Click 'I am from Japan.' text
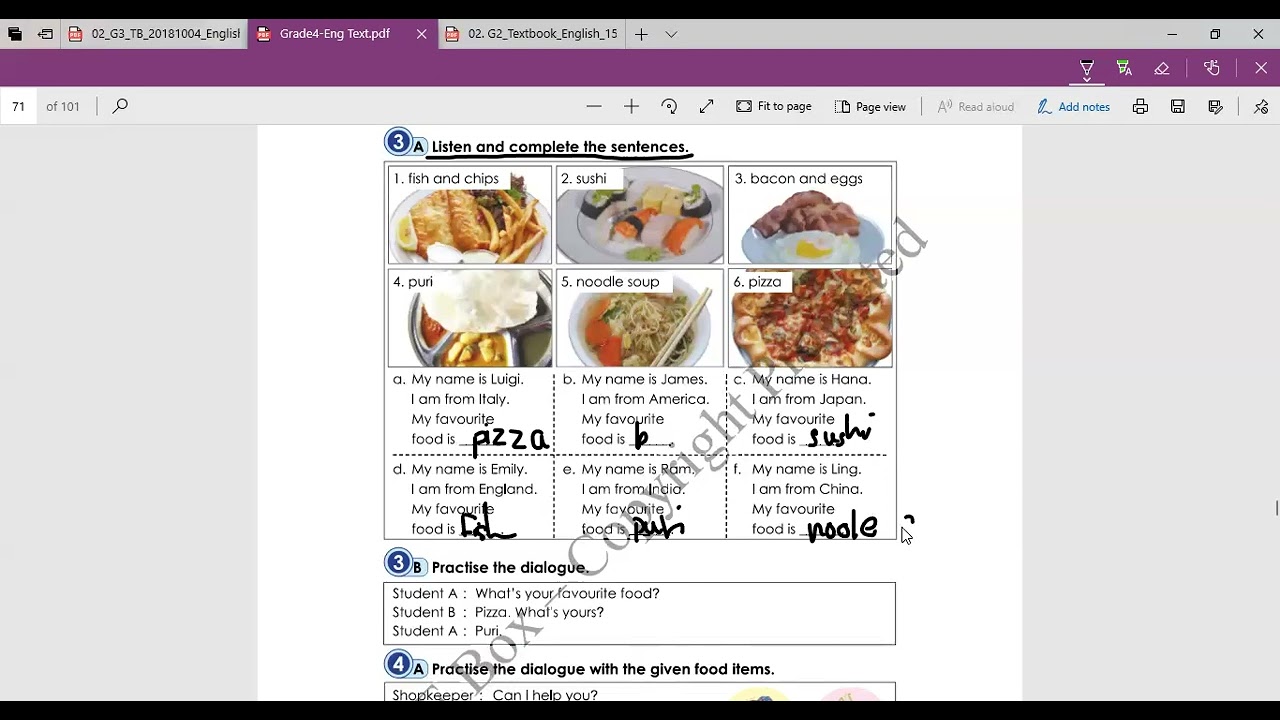 tap(809, 399)
